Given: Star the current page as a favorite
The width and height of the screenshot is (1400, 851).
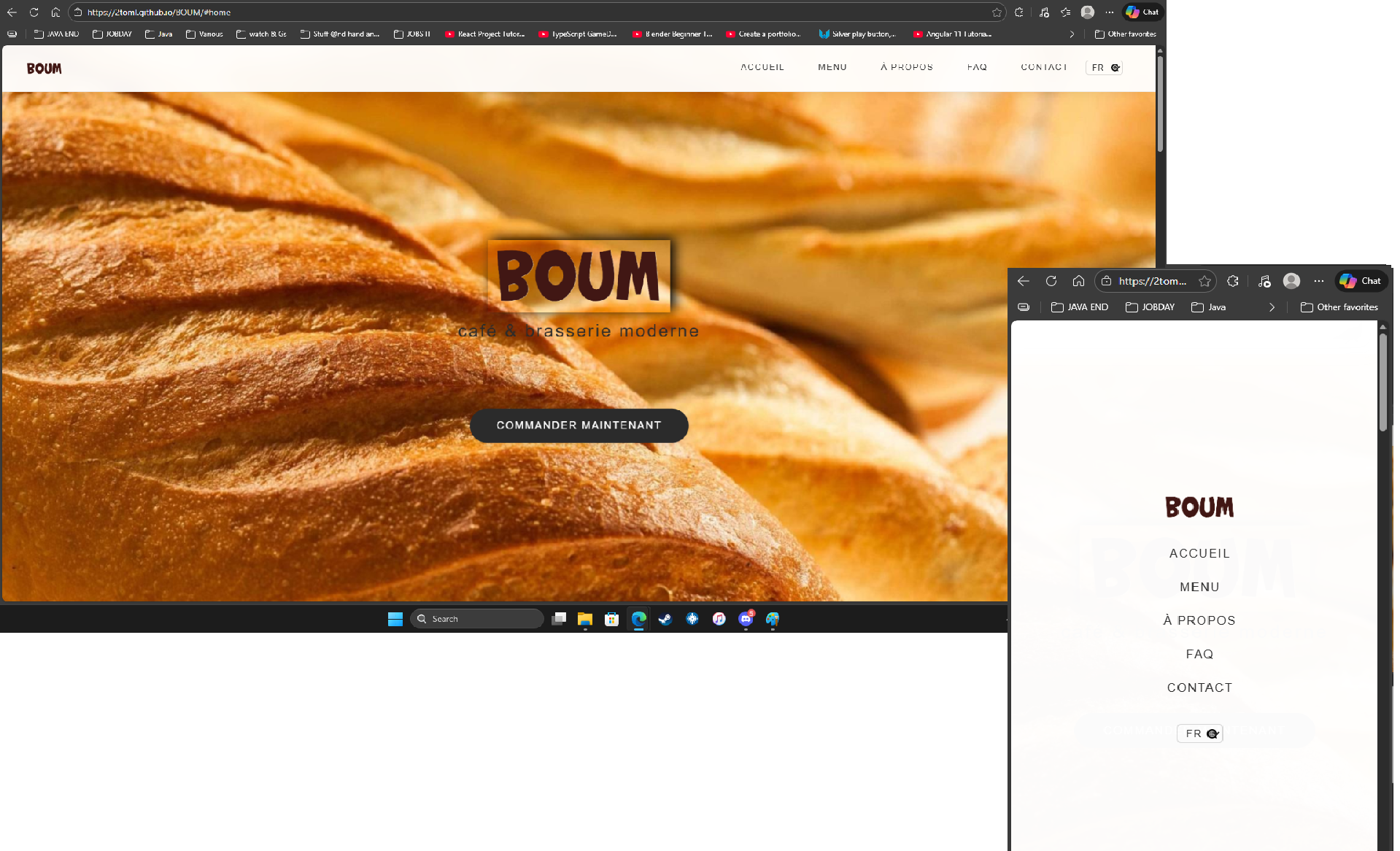Looking at the screenshot, I should point(996,12).
